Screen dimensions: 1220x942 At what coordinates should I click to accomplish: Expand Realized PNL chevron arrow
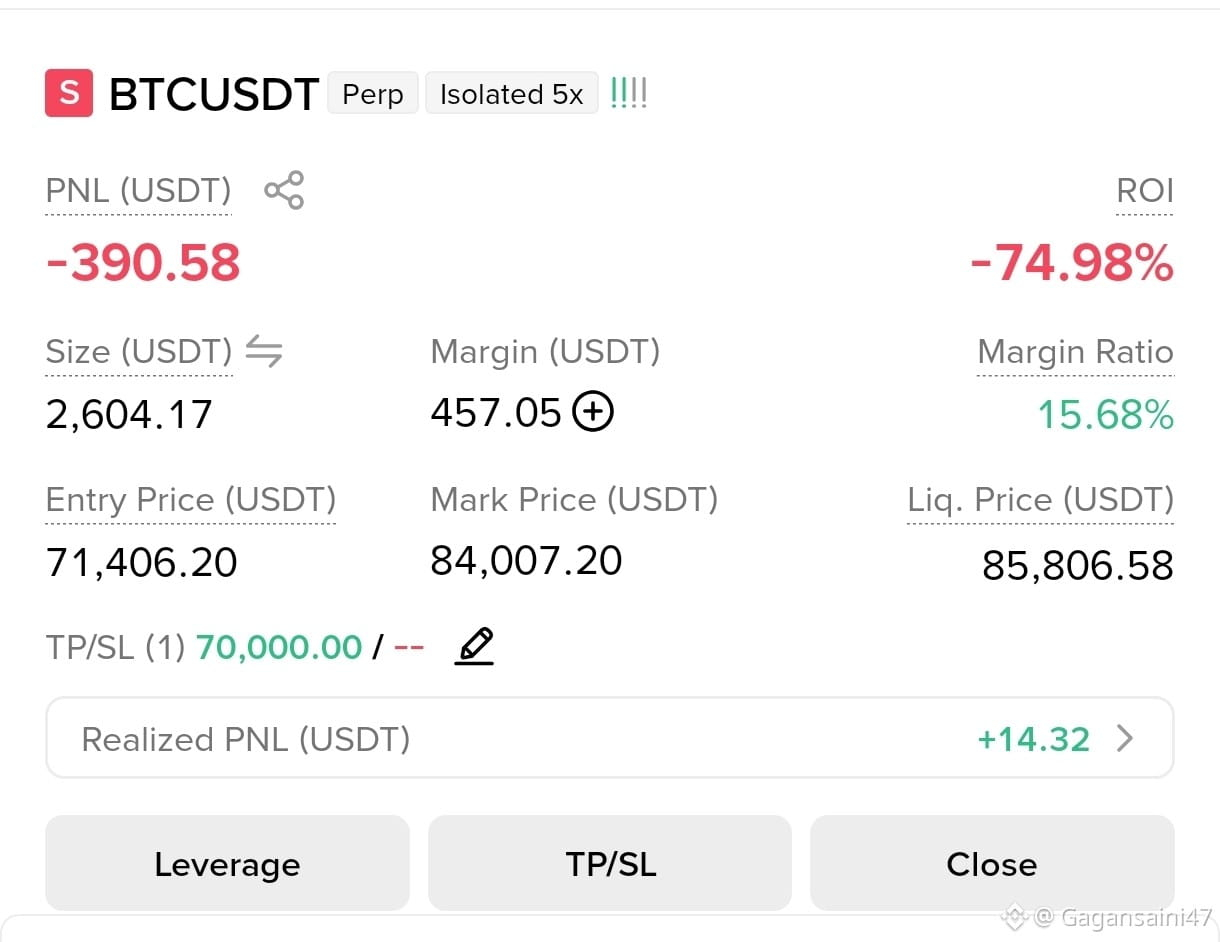1125,739
